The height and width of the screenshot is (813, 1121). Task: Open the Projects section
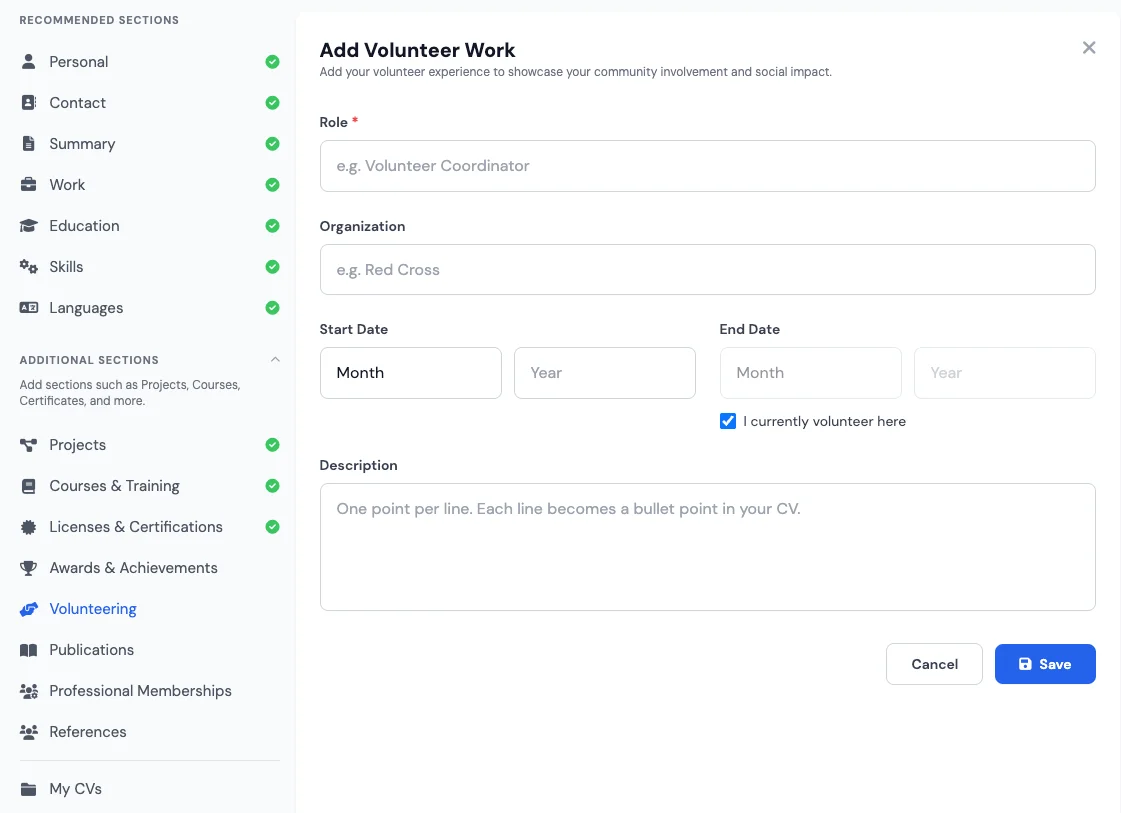click(149, 445)
